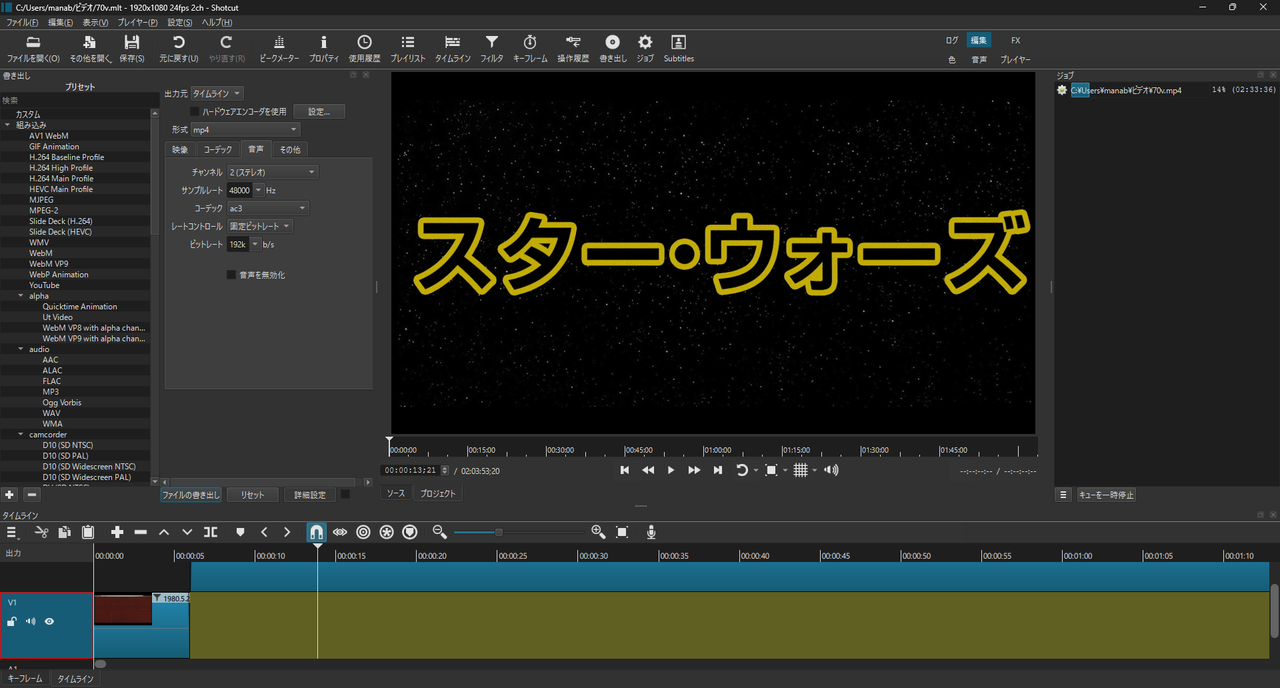Click the 詳細設定 button
This screenshot has width=1280, height=688.
[x=310, y=495]
